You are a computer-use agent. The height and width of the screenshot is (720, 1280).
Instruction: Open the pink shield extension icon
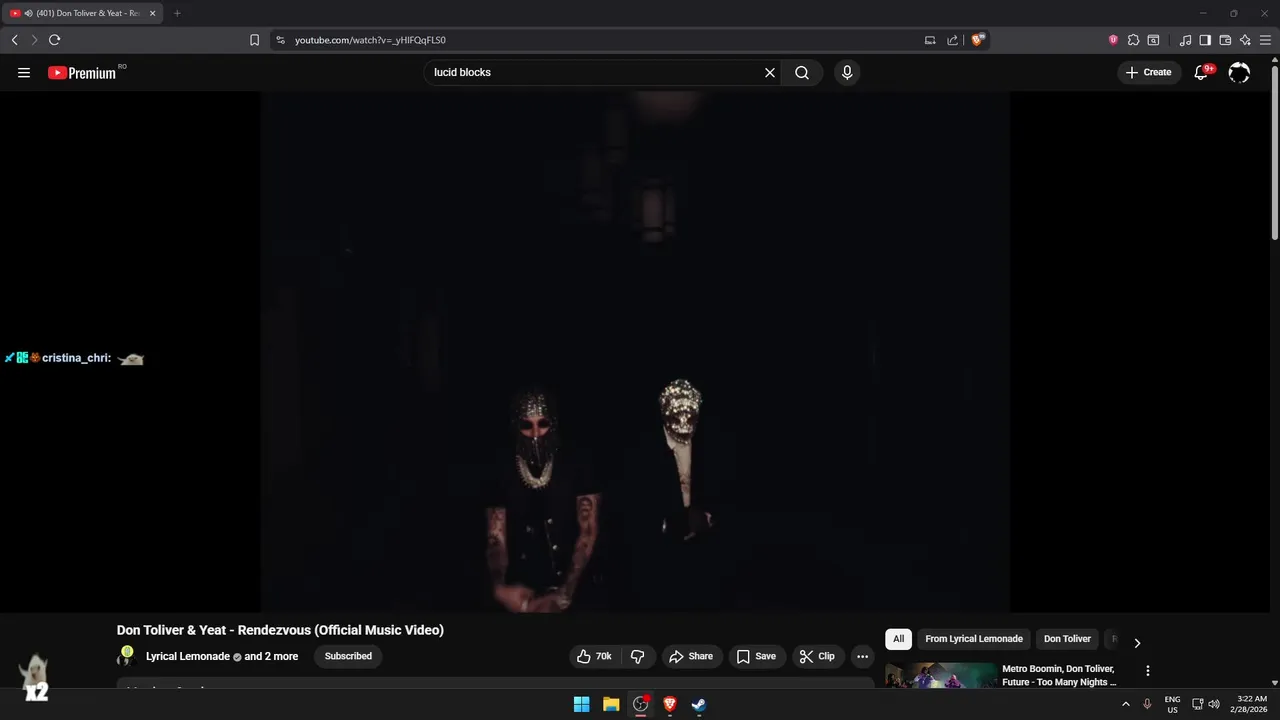(x=1113, y=40)
